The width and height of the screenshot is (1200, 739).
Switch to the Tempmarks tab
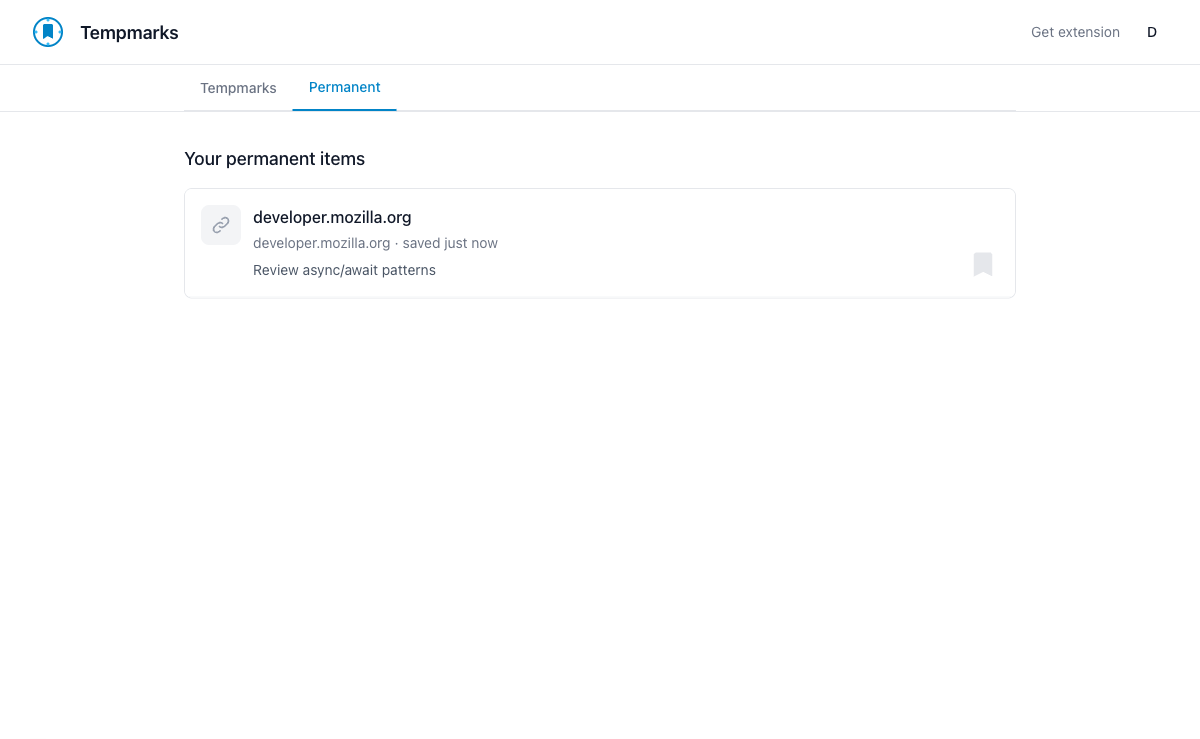tap(238, 88)
